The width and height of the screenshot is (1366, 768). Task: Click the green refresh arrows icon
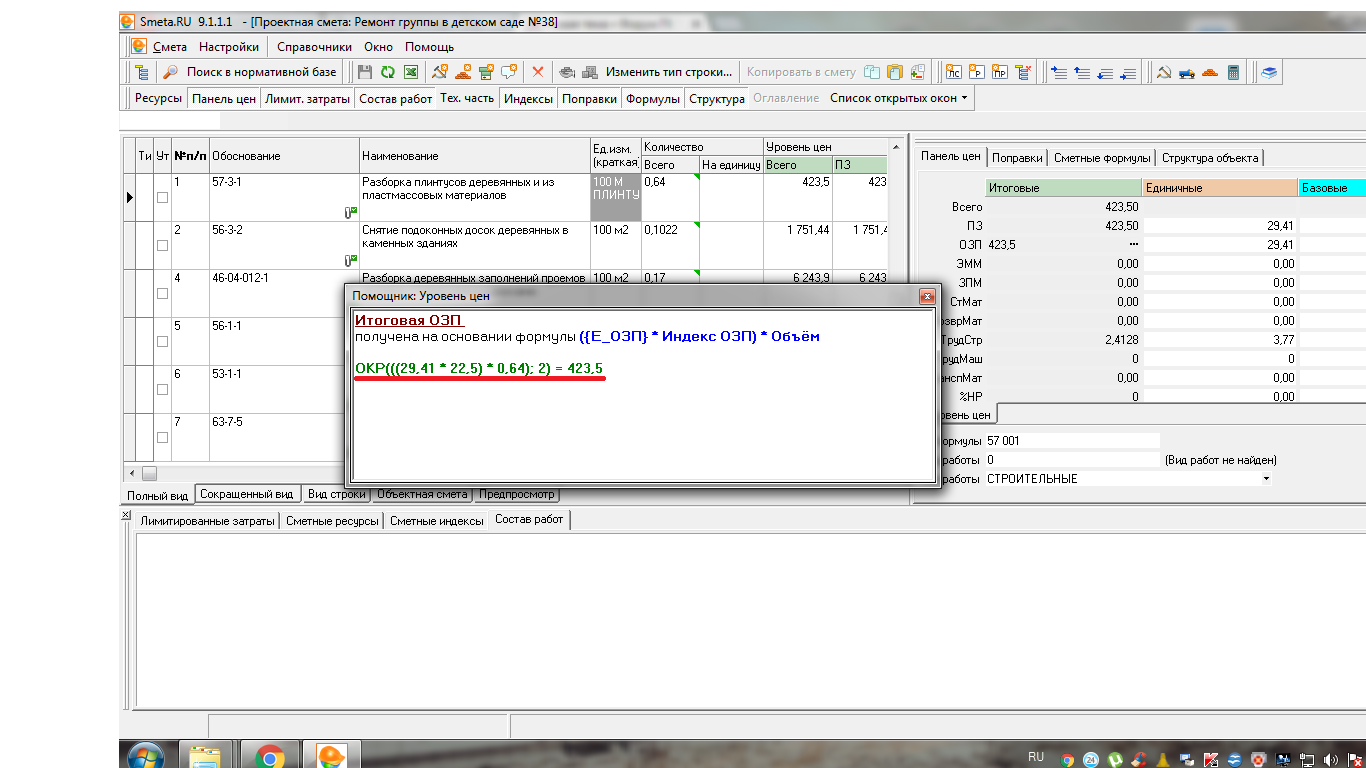point(388,72)
